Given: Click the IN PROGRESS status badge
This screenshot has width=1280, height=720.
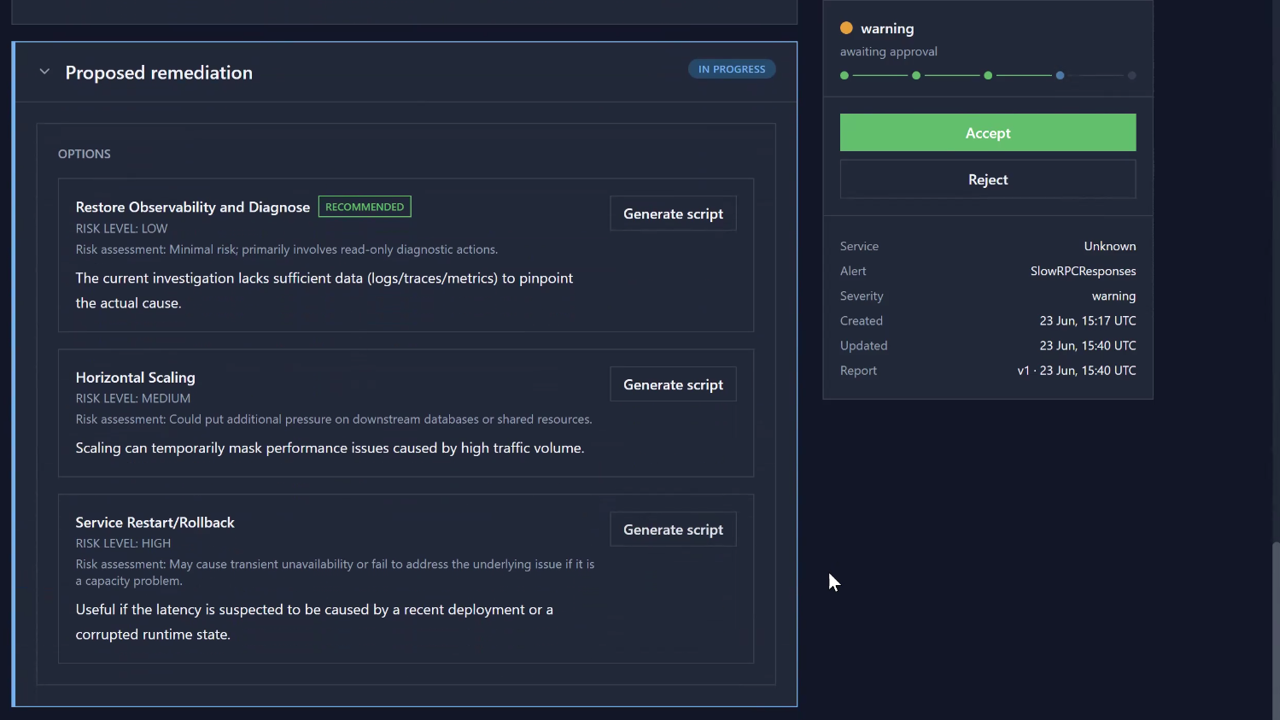Looking at the screenshot, I should pyautogui.click(x=732, y=69).
